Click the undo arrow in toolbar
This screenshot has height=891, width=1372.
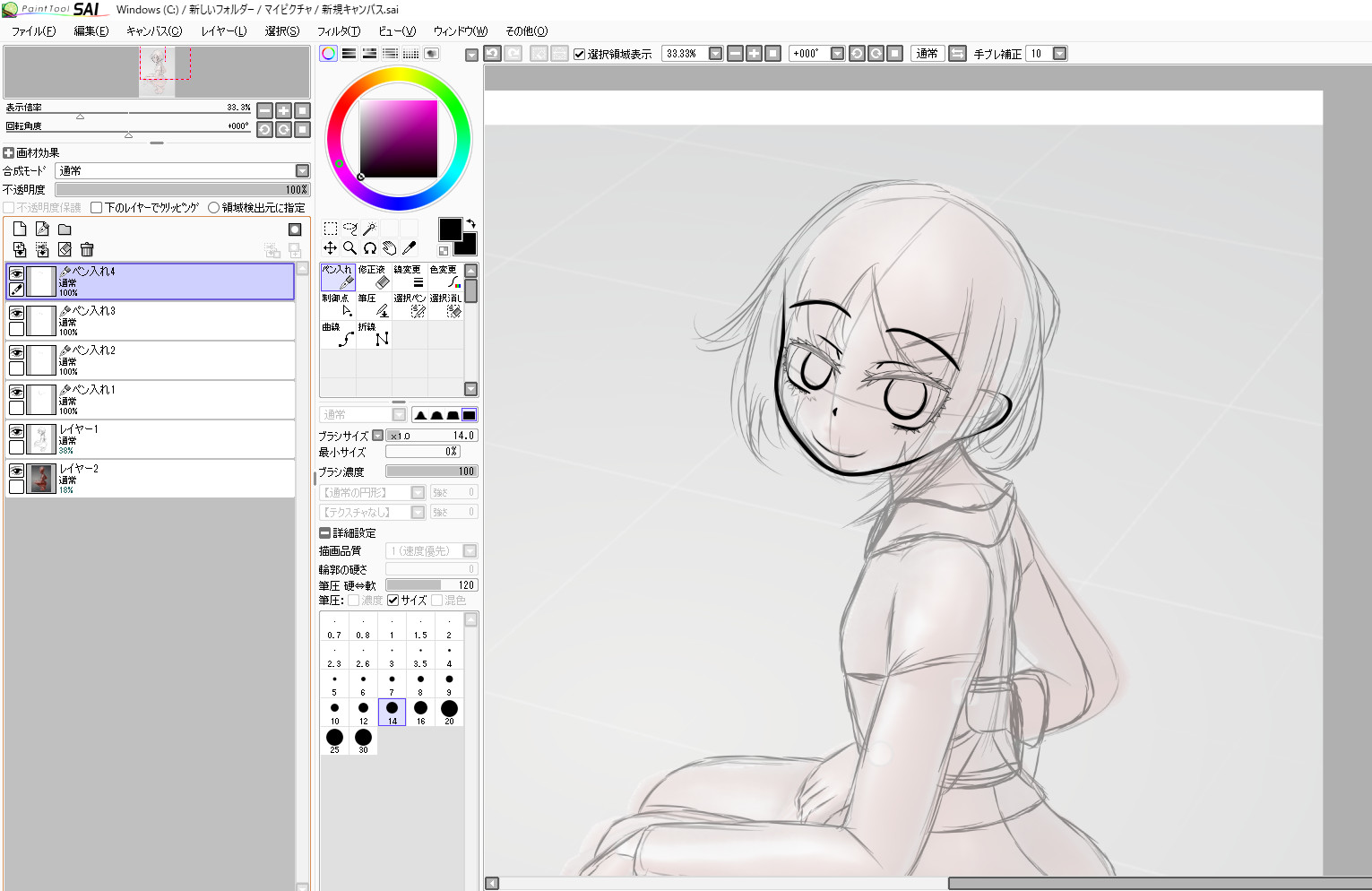pyautogui.click(x=493, y=54)
